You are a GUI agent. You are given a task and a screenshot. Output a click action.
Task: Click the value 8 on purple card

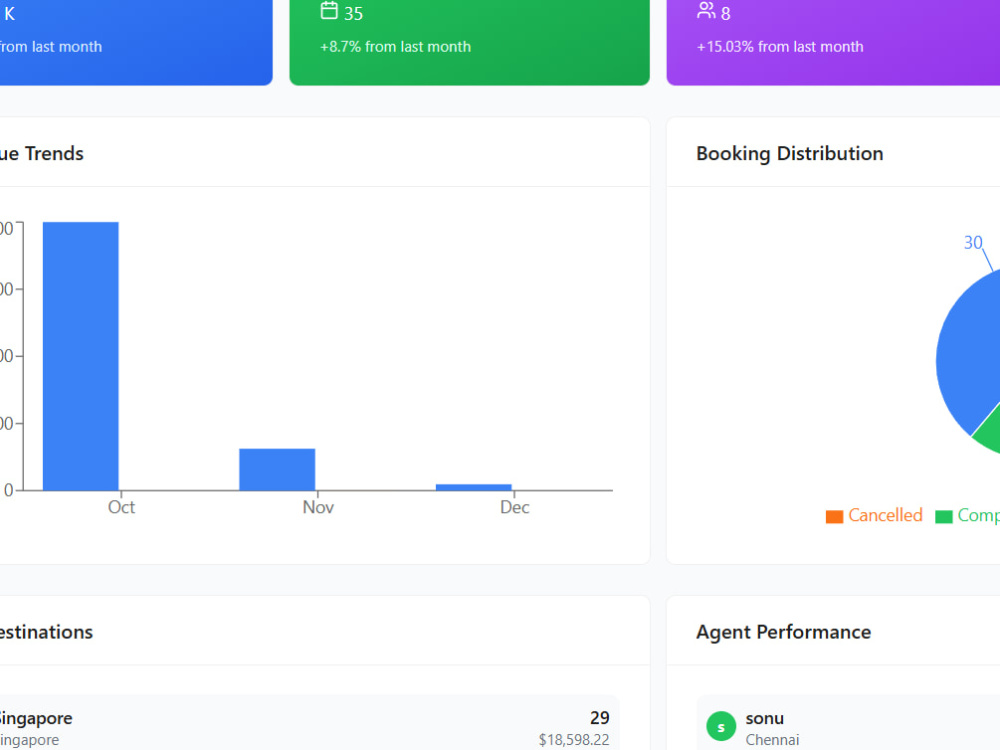coord(726,13)
